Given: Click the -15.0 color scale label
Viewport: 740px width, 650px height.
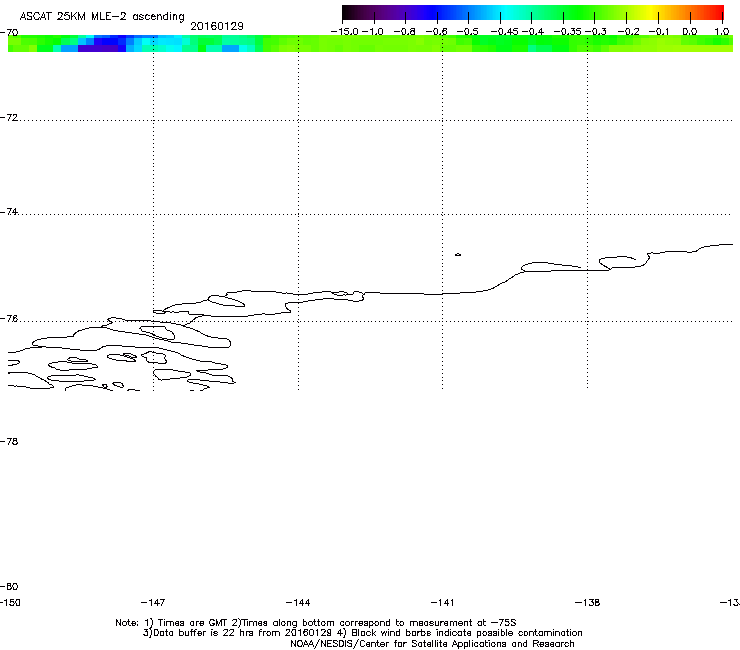Looking at the screenshot, I should 345,32.
